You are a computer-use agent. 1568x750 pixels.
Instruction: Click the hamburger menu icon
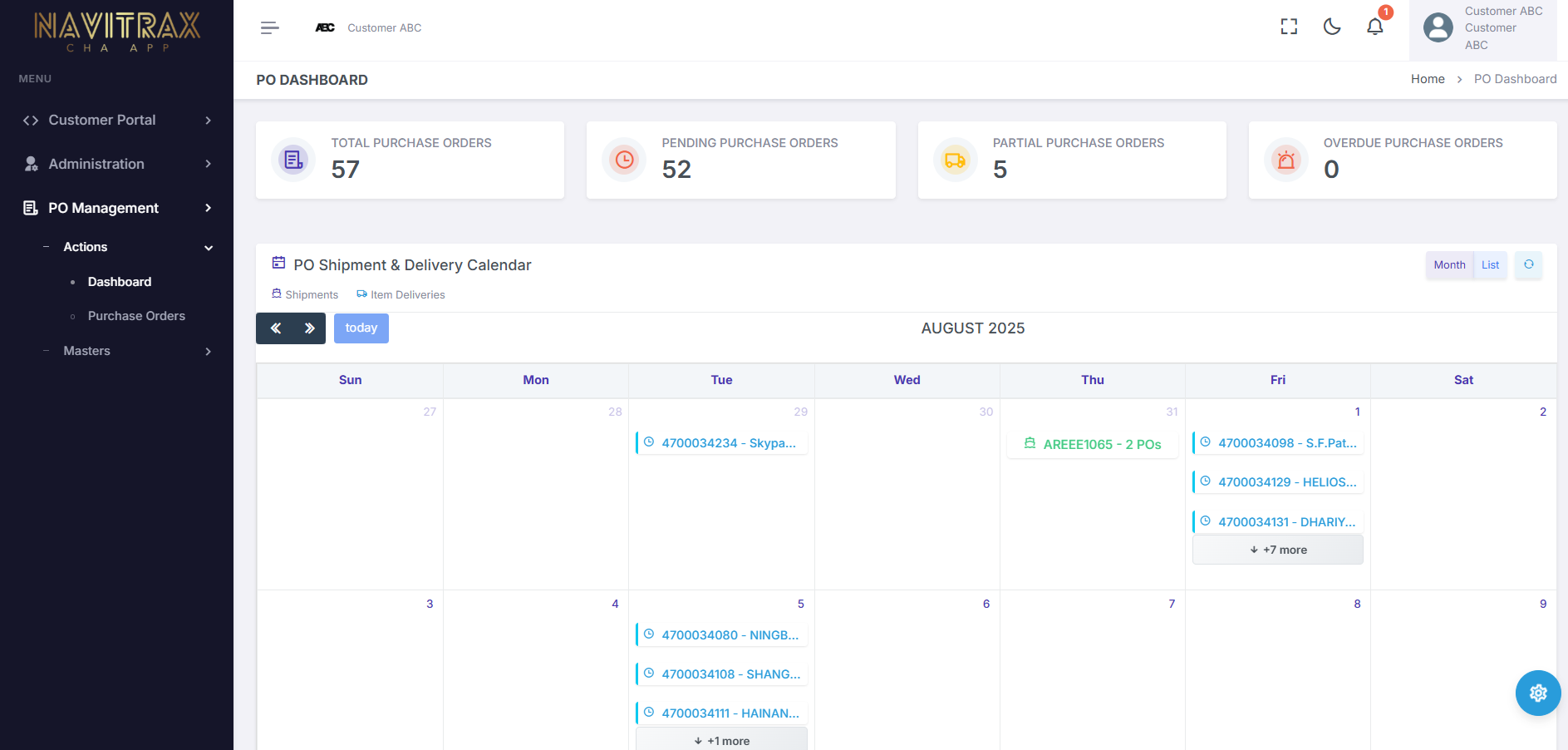269,28
